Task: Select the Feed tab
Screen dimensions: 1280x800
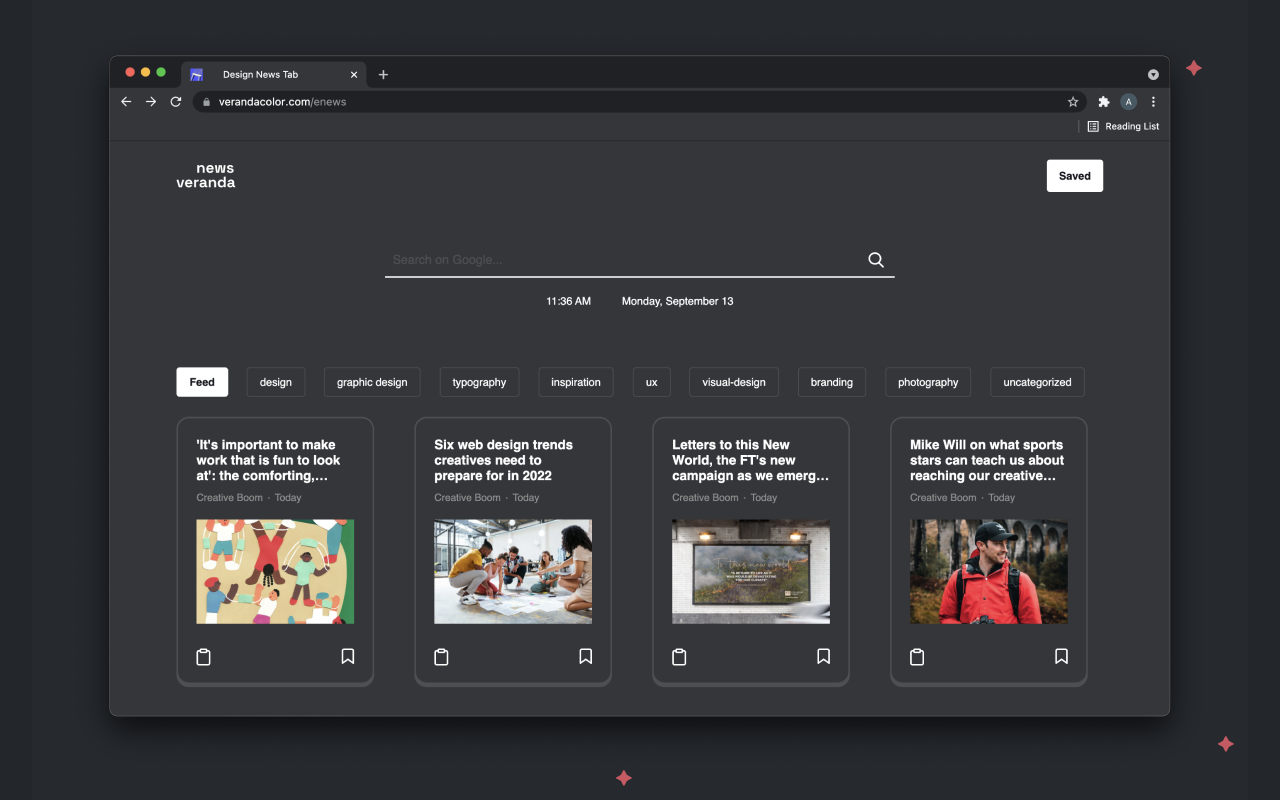Action: tap(201, 382)
